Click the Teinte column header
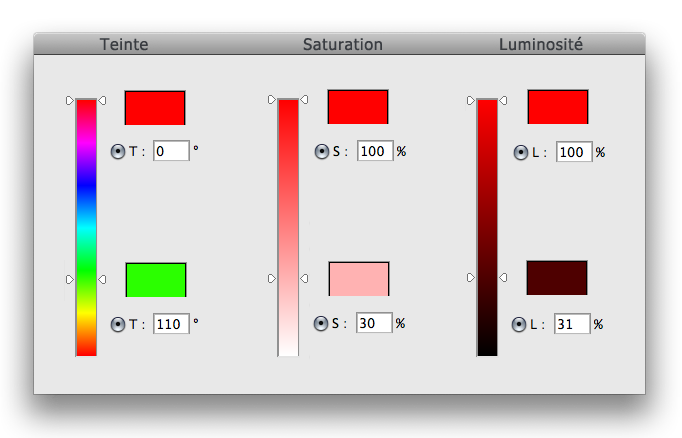Image resolution: width=682 pixels, height=438 pixels. click(125, 45)
